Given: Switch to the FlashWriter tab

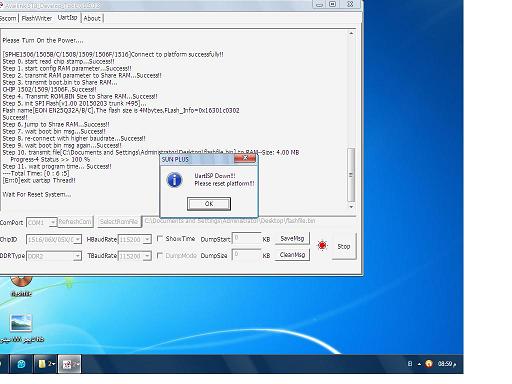Looking at the screenshot, I should pyautogui.click(x=37, y=18).
